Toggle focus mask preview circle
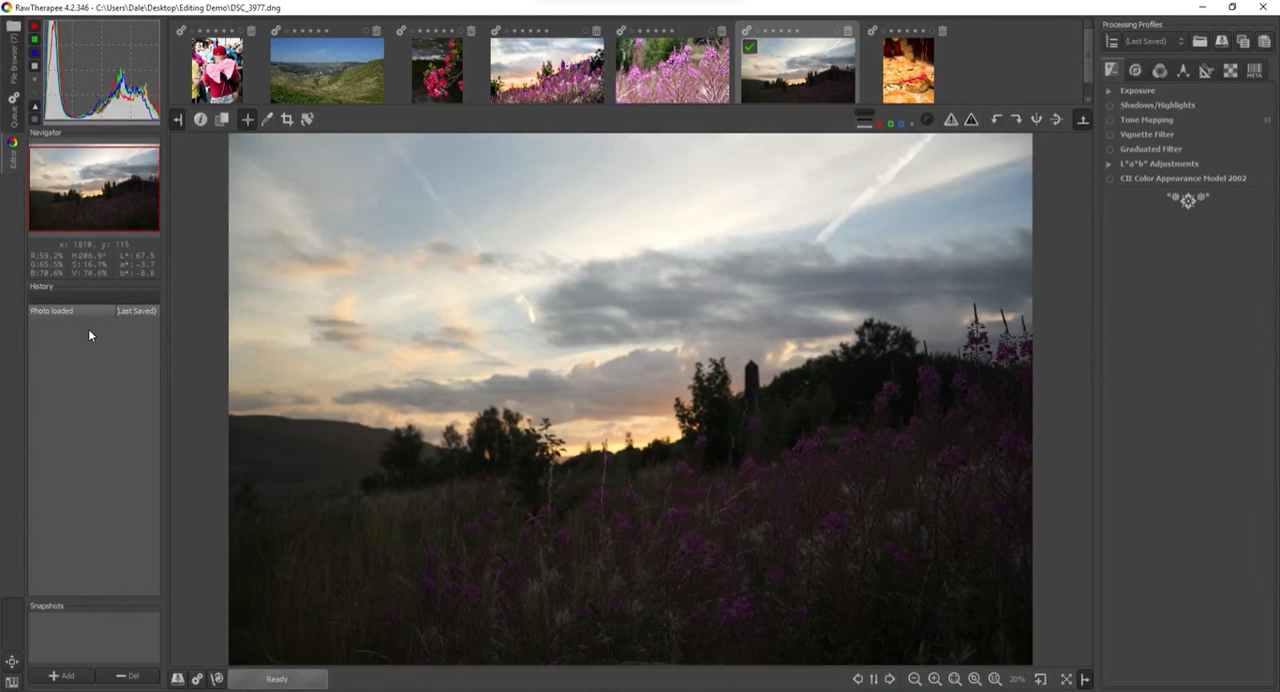The height and width of the screenshot is (692, 1280). (927, 120)
